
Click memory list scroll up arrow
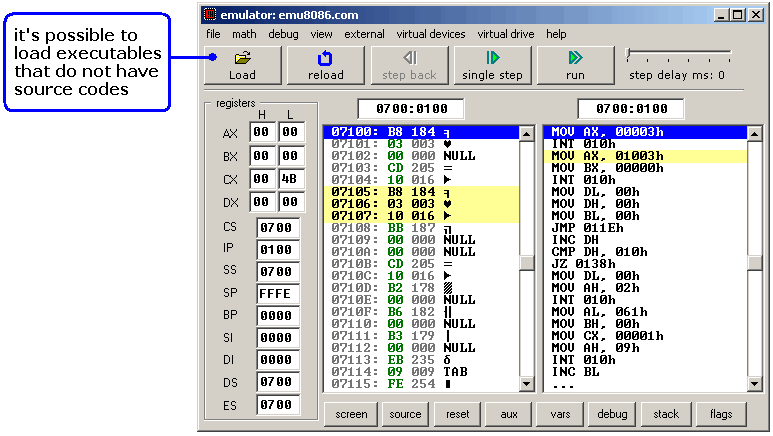pos(527,134)
